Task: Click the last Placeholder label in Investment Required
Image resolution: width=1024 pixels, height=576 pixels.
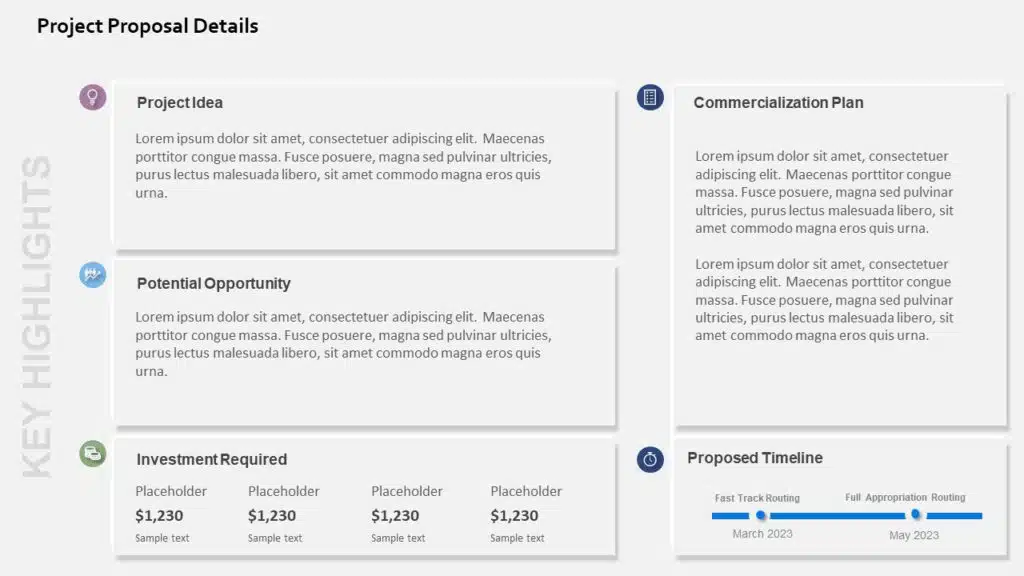Action: pyautogui.click(x=526, y=491)
